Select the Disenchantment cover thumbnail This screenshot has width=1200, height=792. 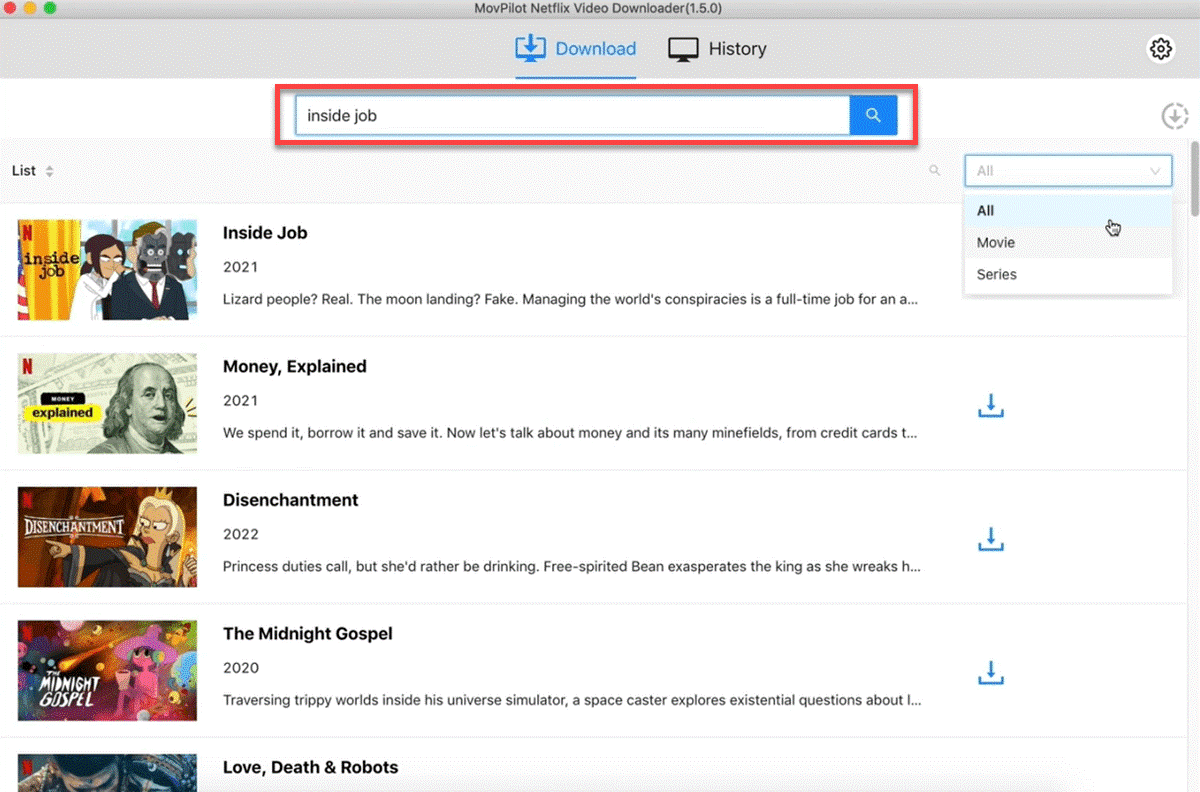[107, 537]
